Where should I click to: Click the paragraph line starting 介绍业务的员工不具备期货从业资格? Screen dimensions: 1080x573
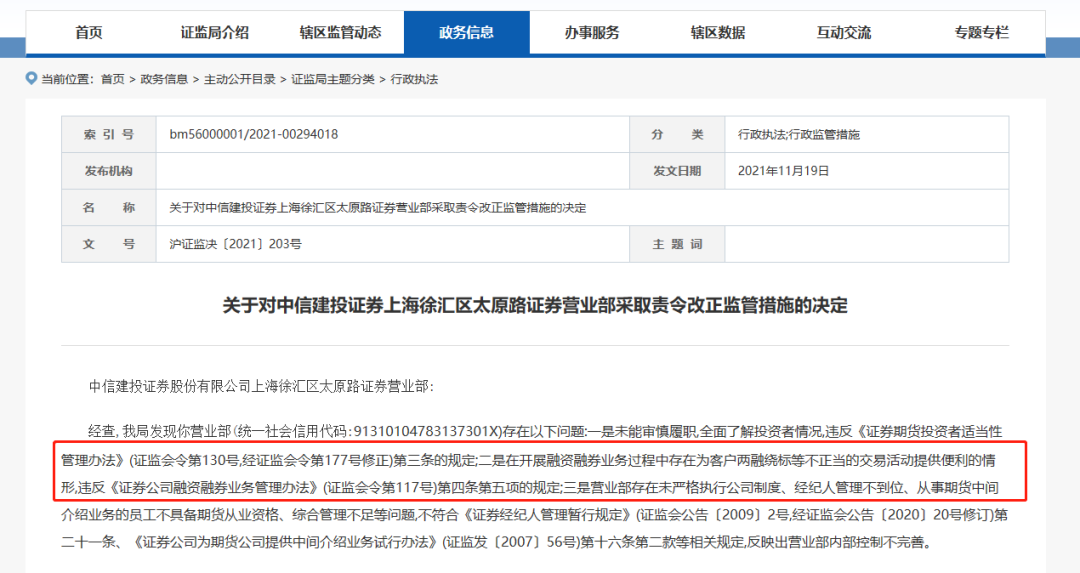point(534,514)
